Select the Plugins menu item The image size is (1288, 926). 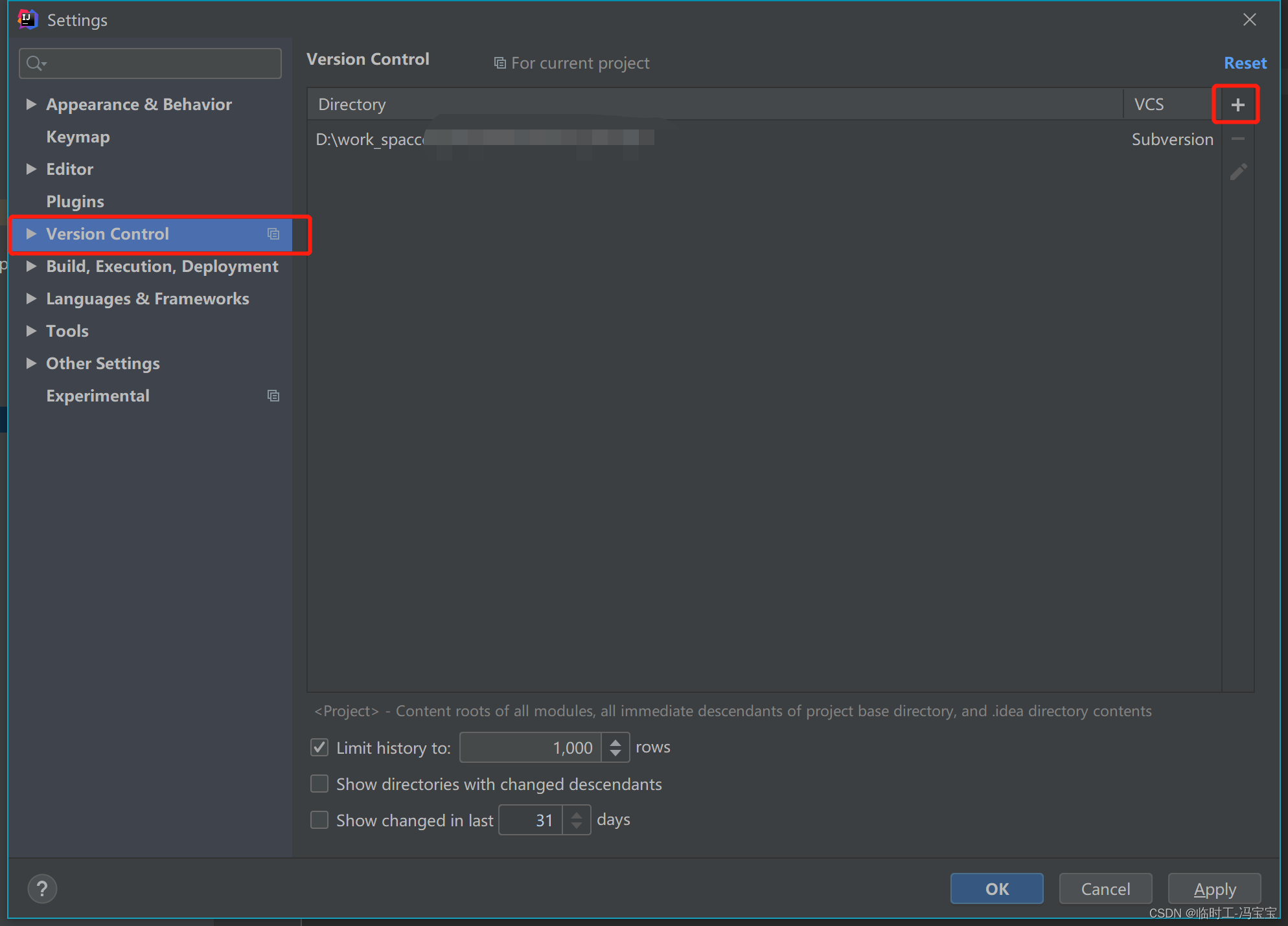coord(75,201)
